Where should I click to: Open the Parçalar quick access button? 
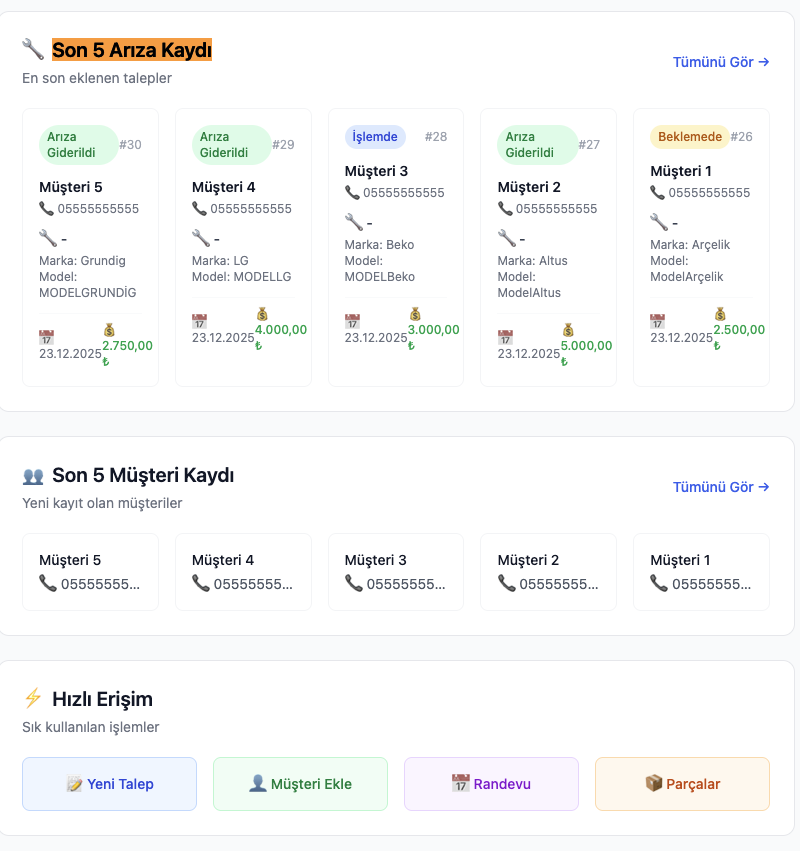pyautogui.click(x=682, y=784)
